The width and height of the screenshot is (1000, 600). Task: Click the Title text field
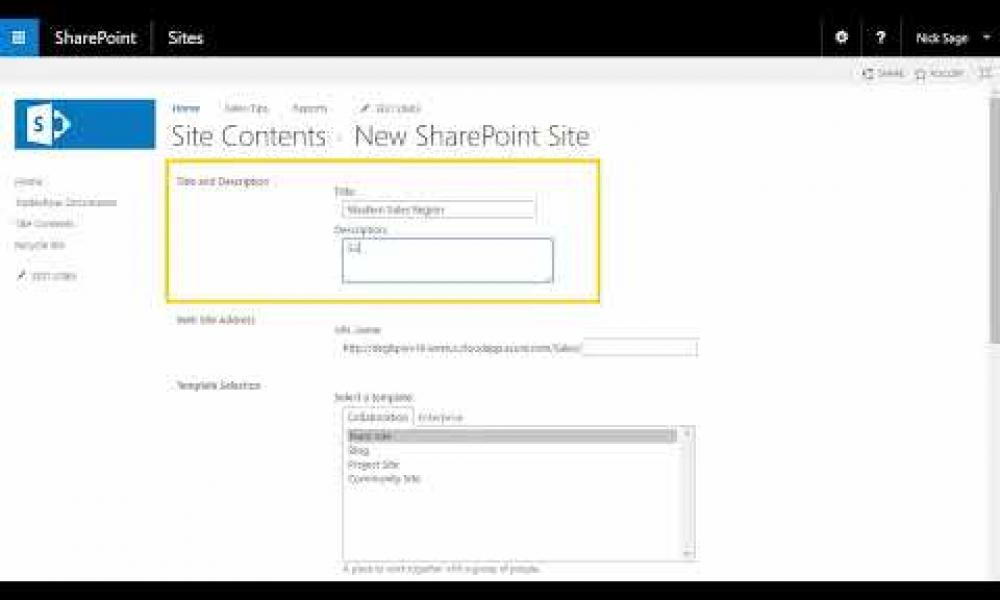pyautogui.click(x=438, y=210)
